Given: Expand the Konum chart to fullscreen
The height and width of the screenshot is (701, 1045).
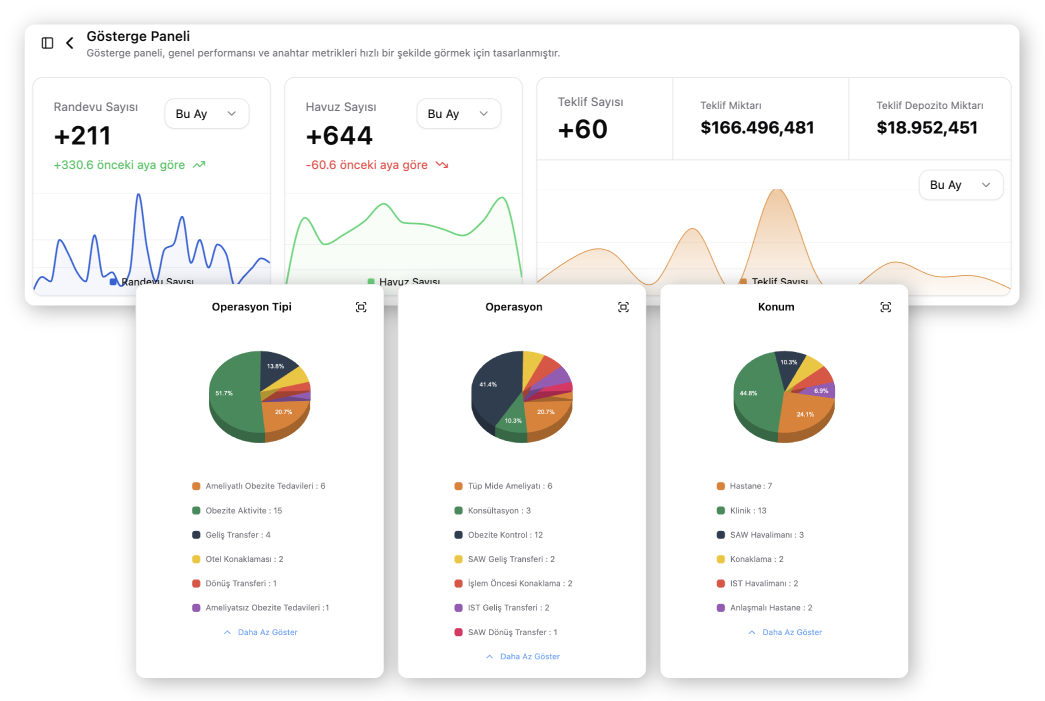Looking at the screenshot, I should (885, 307).
